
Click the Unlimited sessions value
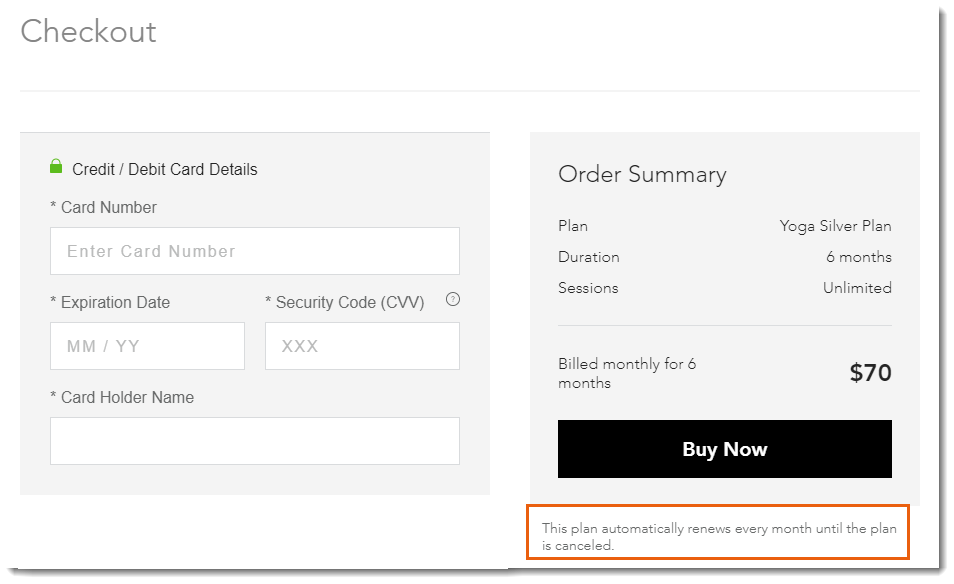(857, 288)
